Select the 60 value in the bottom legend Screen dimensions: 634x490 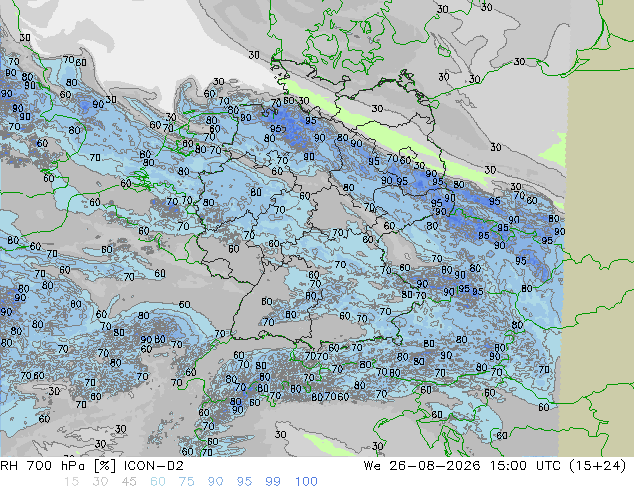click(x=158, y=482)
